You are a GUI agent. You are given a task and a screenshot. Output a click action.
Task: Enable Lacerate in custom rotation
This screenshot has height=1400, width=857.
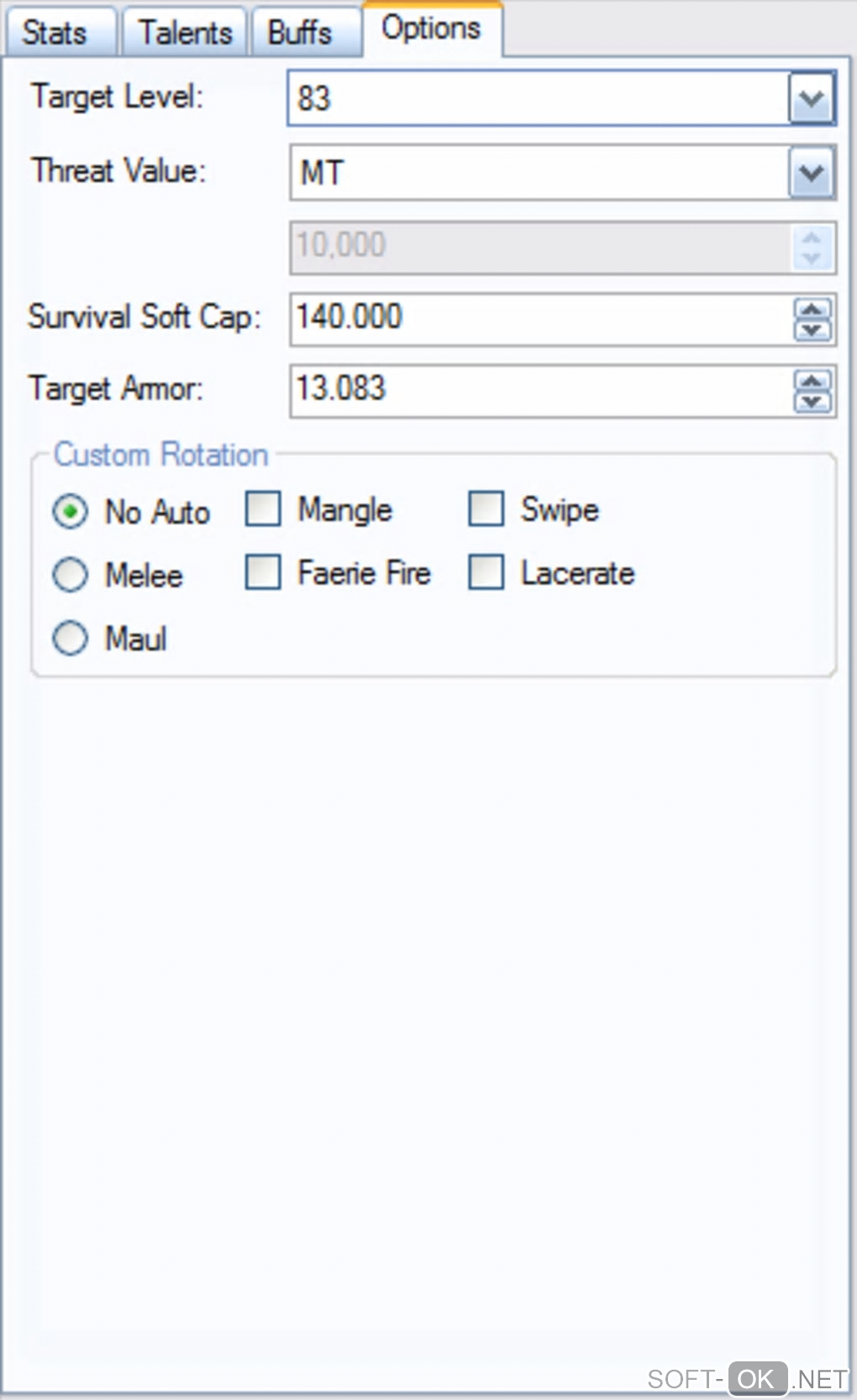(x=486, y=572)
